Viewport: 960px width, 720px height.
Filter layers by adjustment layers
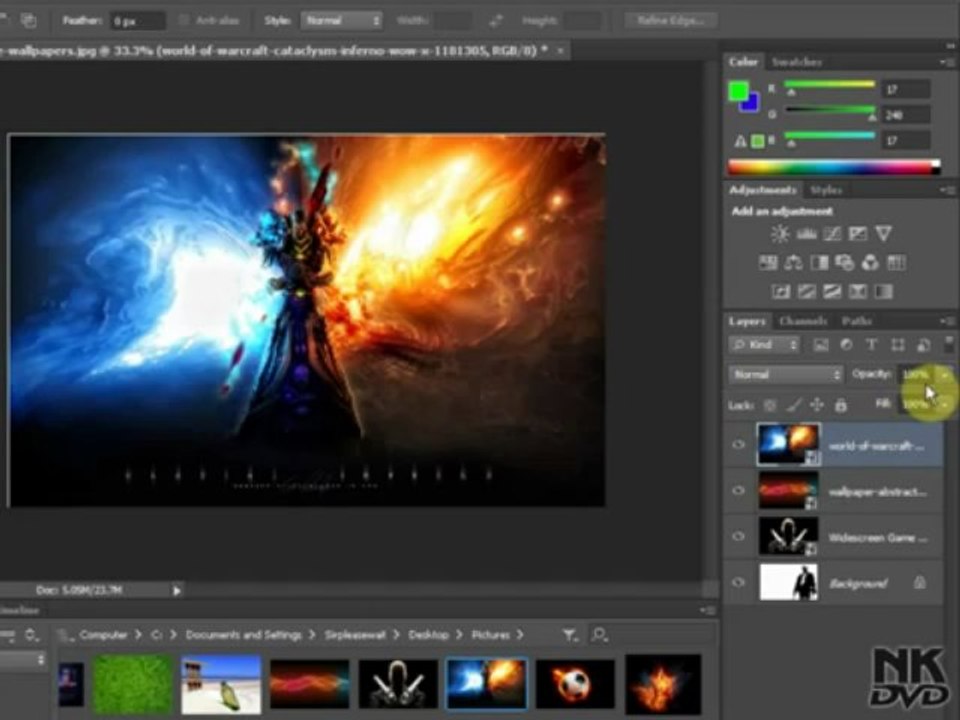pos(846,345)
